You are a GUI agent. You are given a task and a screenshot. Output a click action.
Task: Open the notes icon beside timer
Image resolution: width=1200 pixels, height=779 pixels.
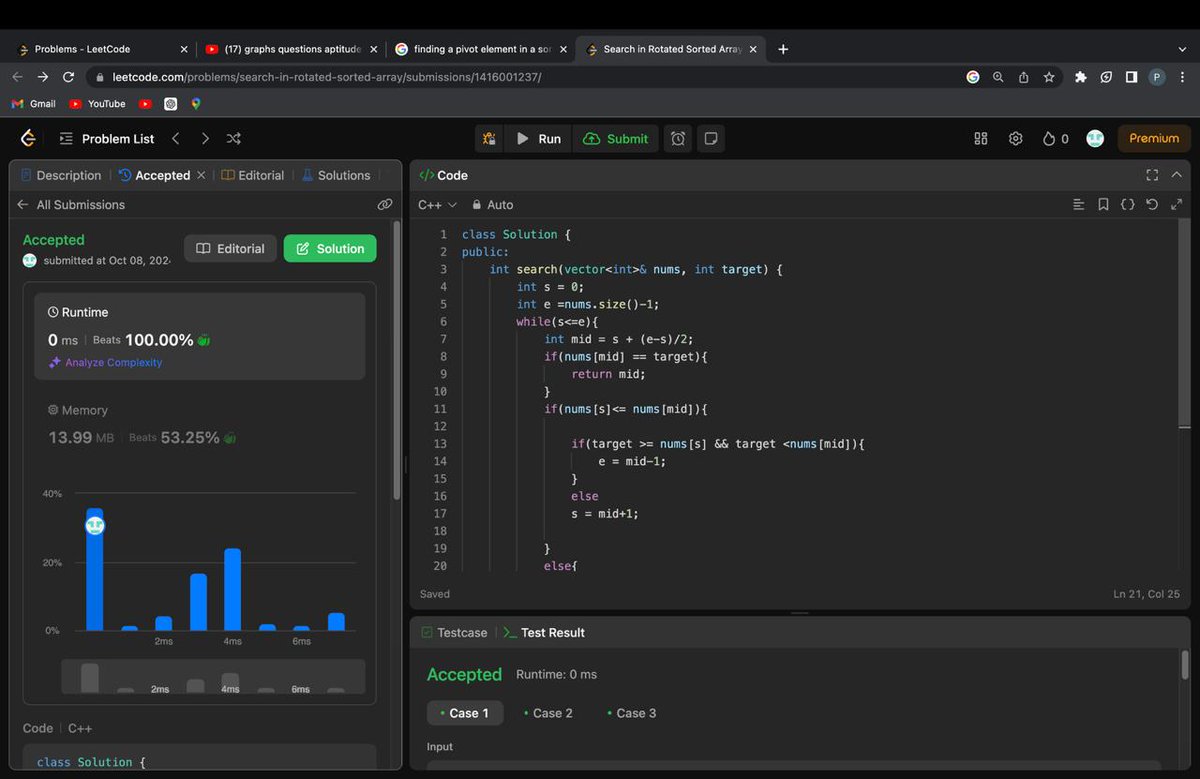coord(711,139)
